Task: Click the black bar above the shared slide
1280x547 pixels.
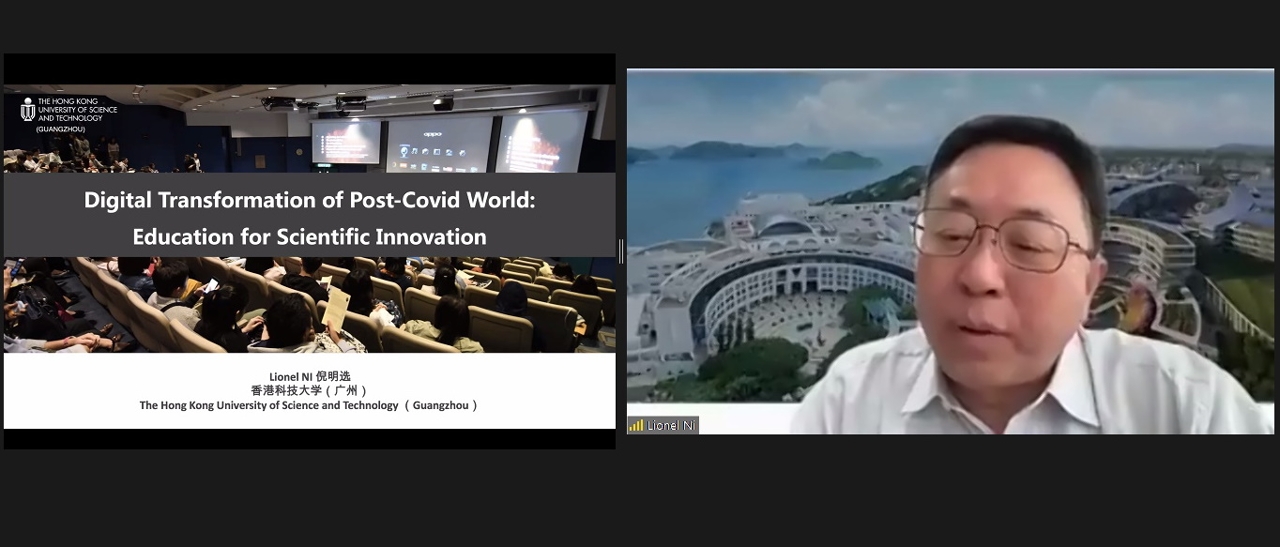Action: tap(309, 68)
